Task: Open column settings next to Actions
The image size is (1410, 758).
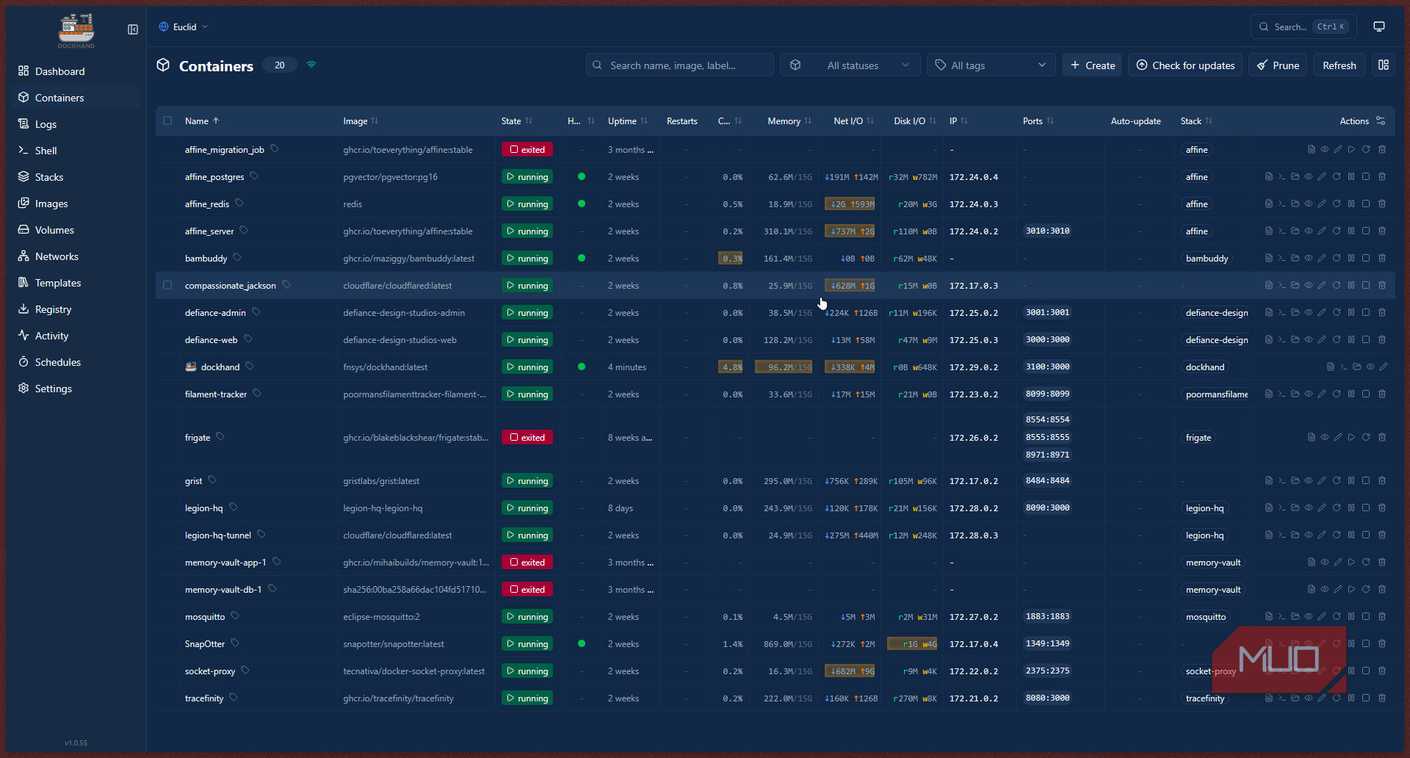Action: [1381, 121]
